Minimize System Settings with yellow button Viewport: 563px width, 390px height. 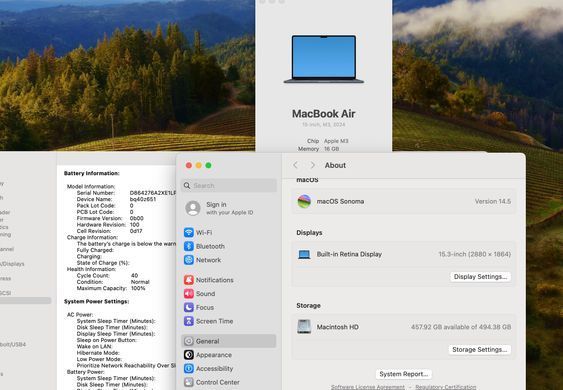[199, 165]
